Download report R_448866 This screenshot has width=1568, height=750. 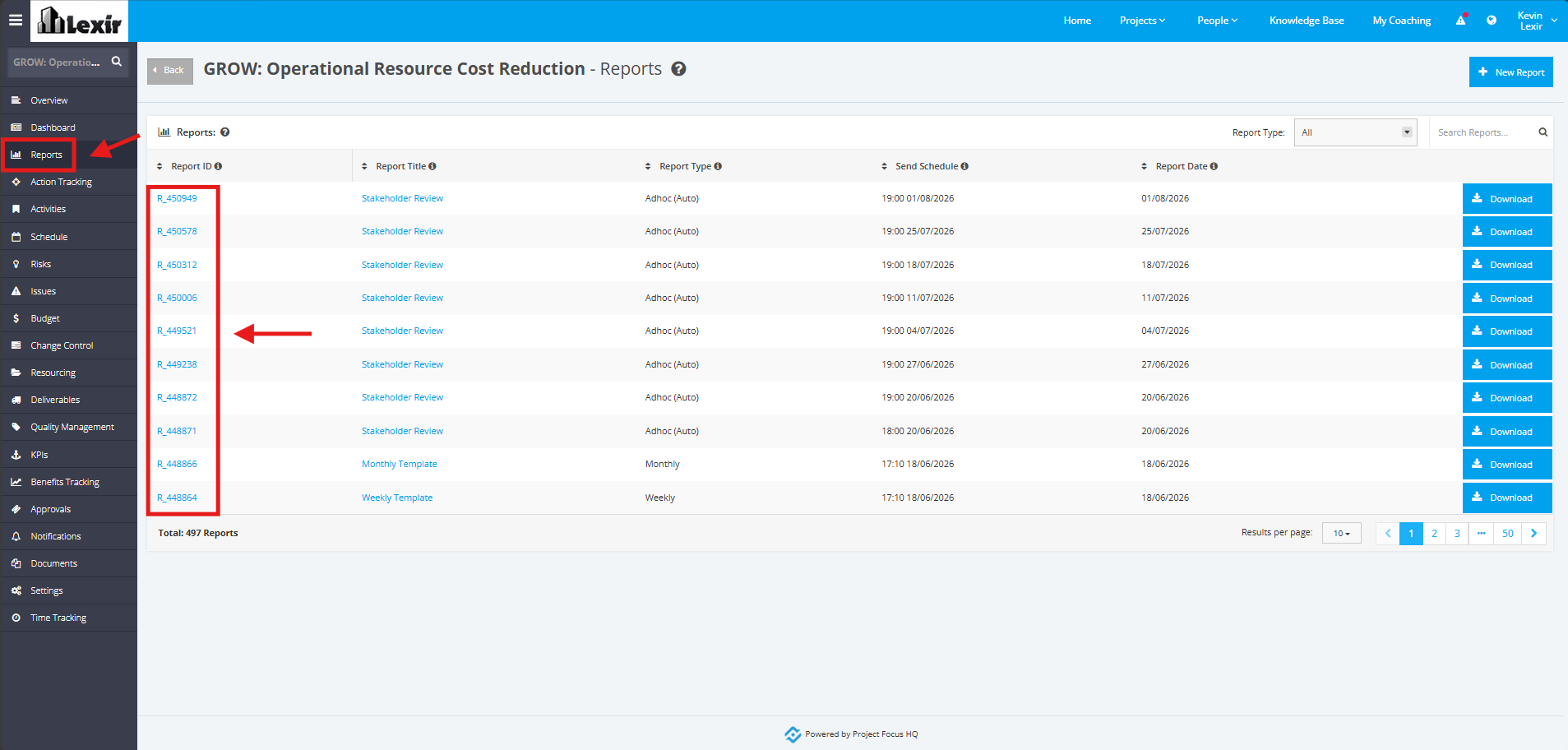[x=1507, y=465]
